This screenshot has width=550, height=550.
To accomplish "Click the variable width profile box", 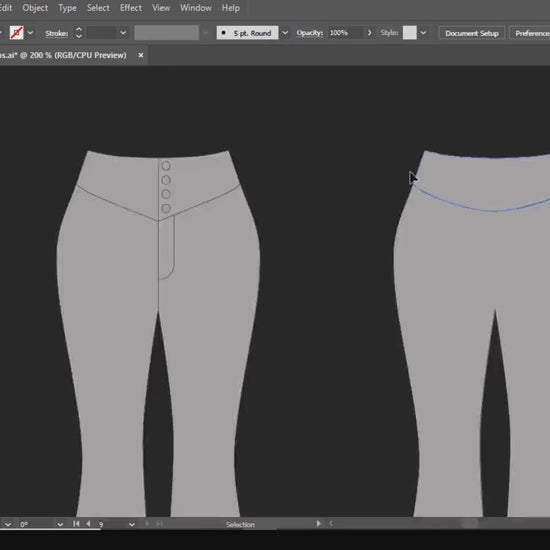I will [167, 33].
